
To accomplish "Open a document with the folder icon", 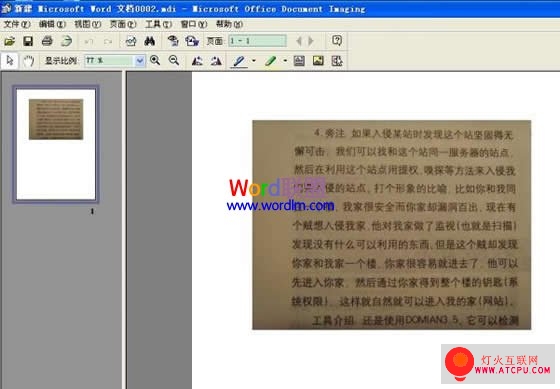I will click(9, 41).
